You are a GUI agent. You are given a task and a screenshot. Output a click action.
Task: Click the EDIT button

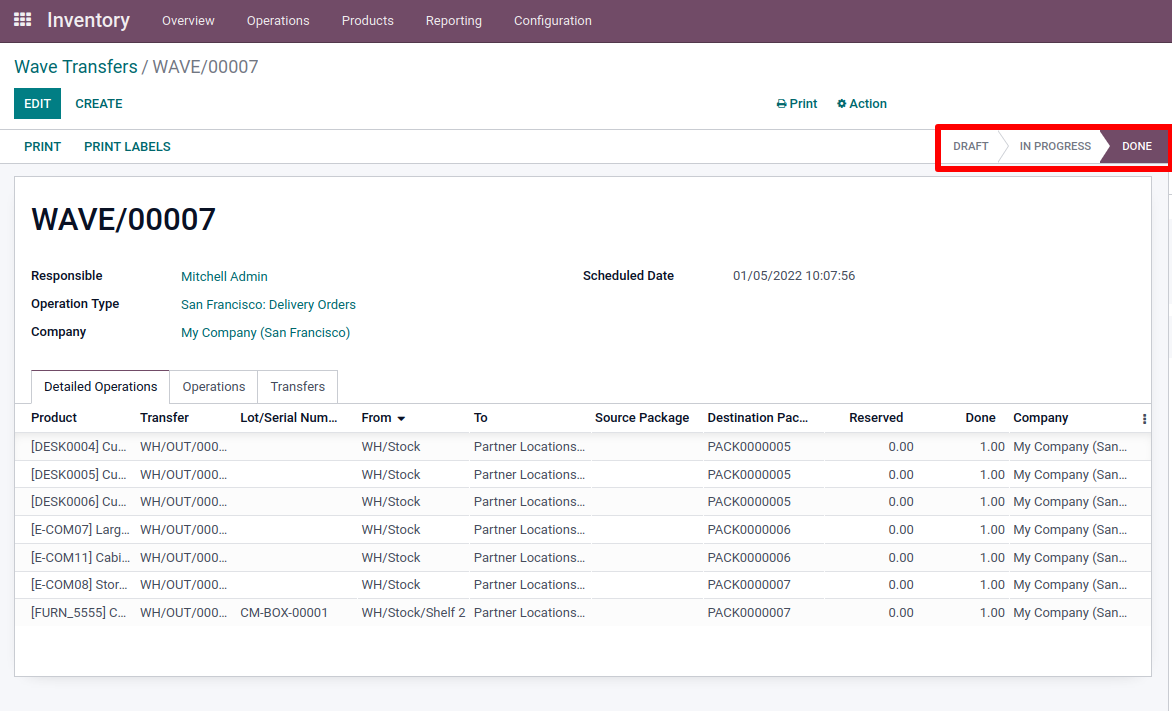37,104
